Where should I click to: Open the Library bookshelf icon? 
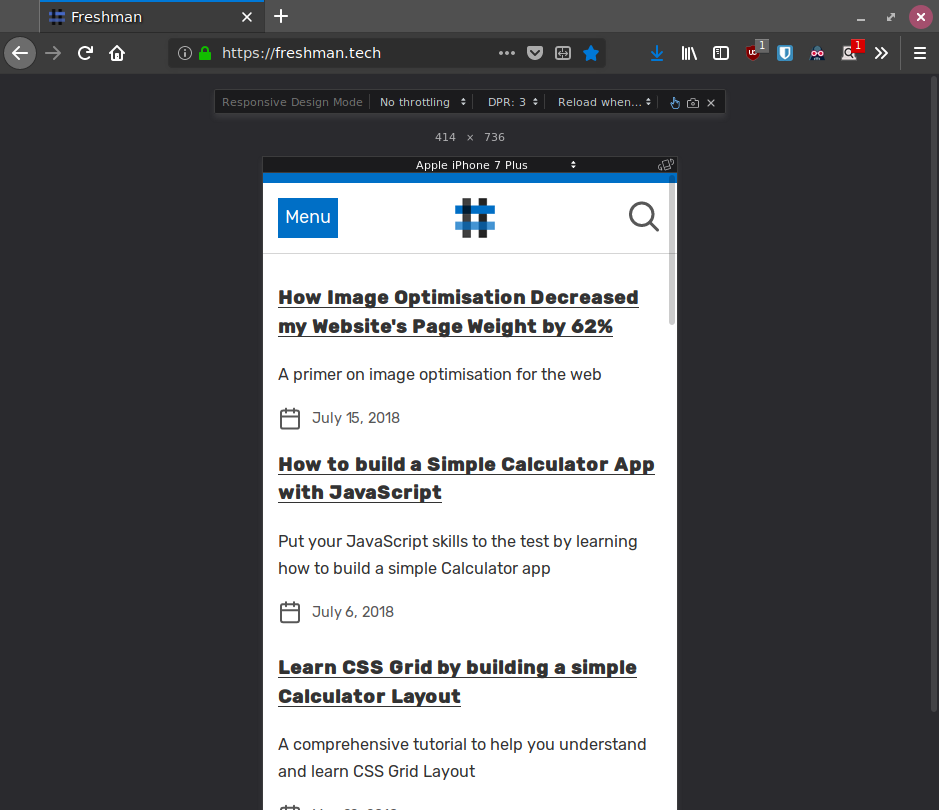click(689, 53)
